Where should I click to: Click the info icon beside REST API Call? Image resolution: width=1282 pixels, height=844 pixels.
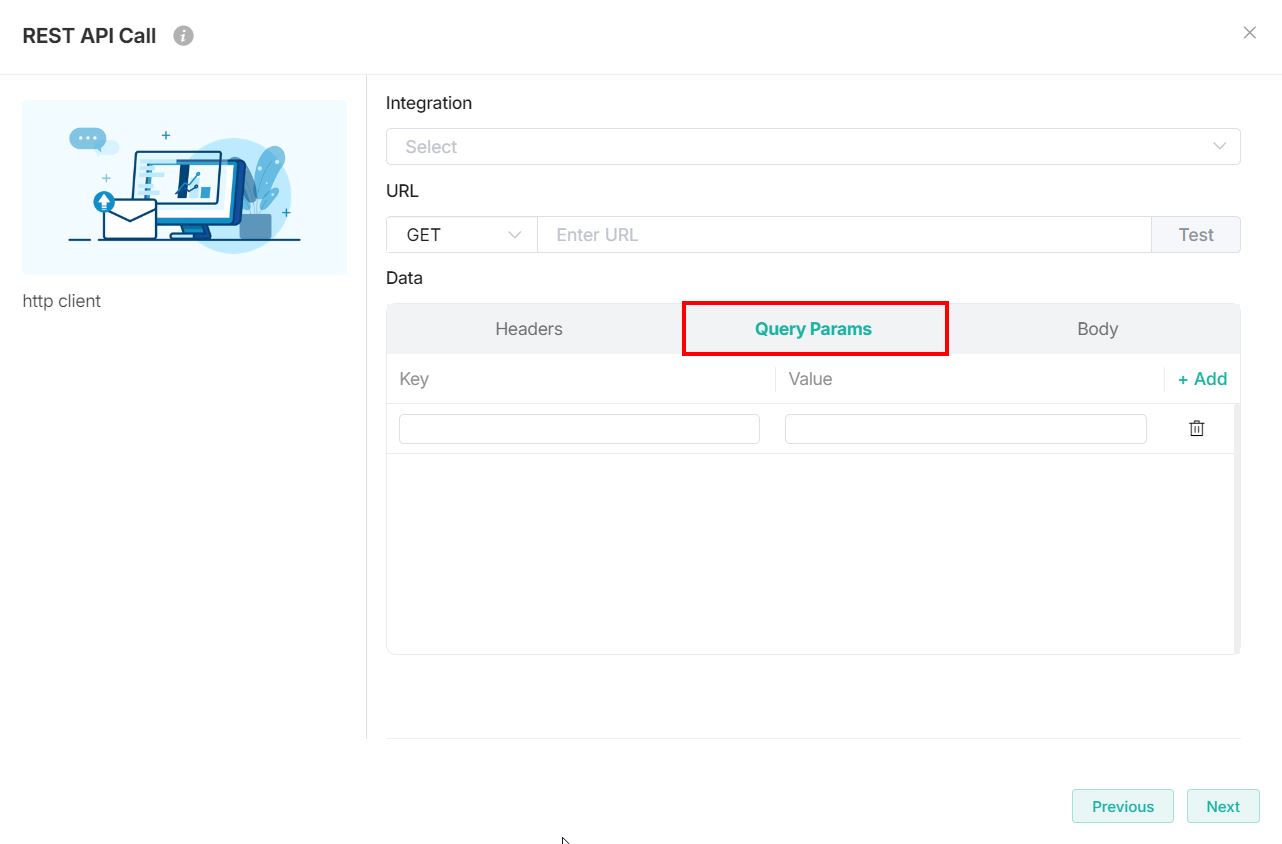[183, 36]
